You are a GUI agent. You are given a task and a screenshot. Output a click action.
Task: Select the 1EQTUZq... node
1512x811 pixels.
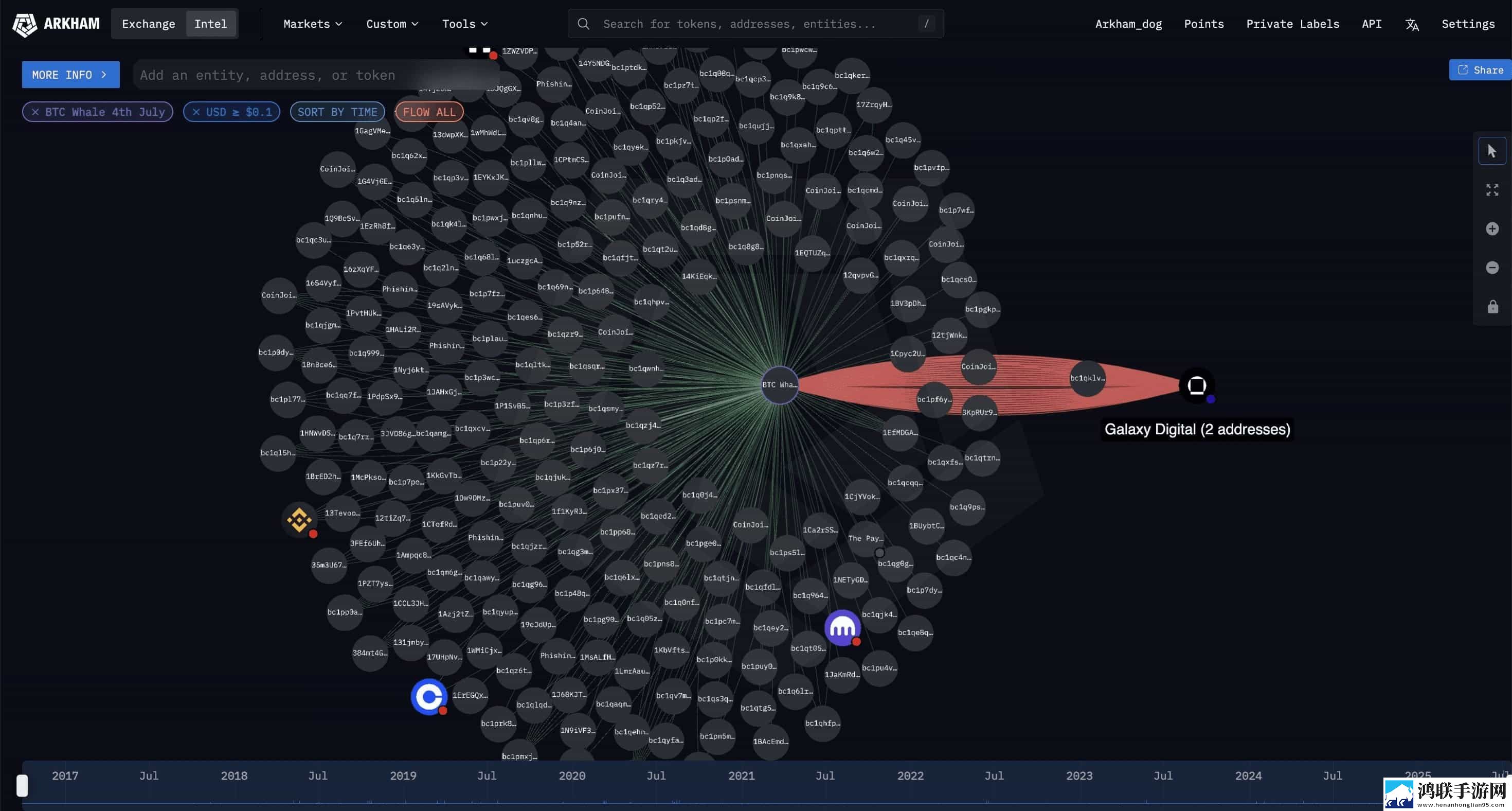point(813,253)
